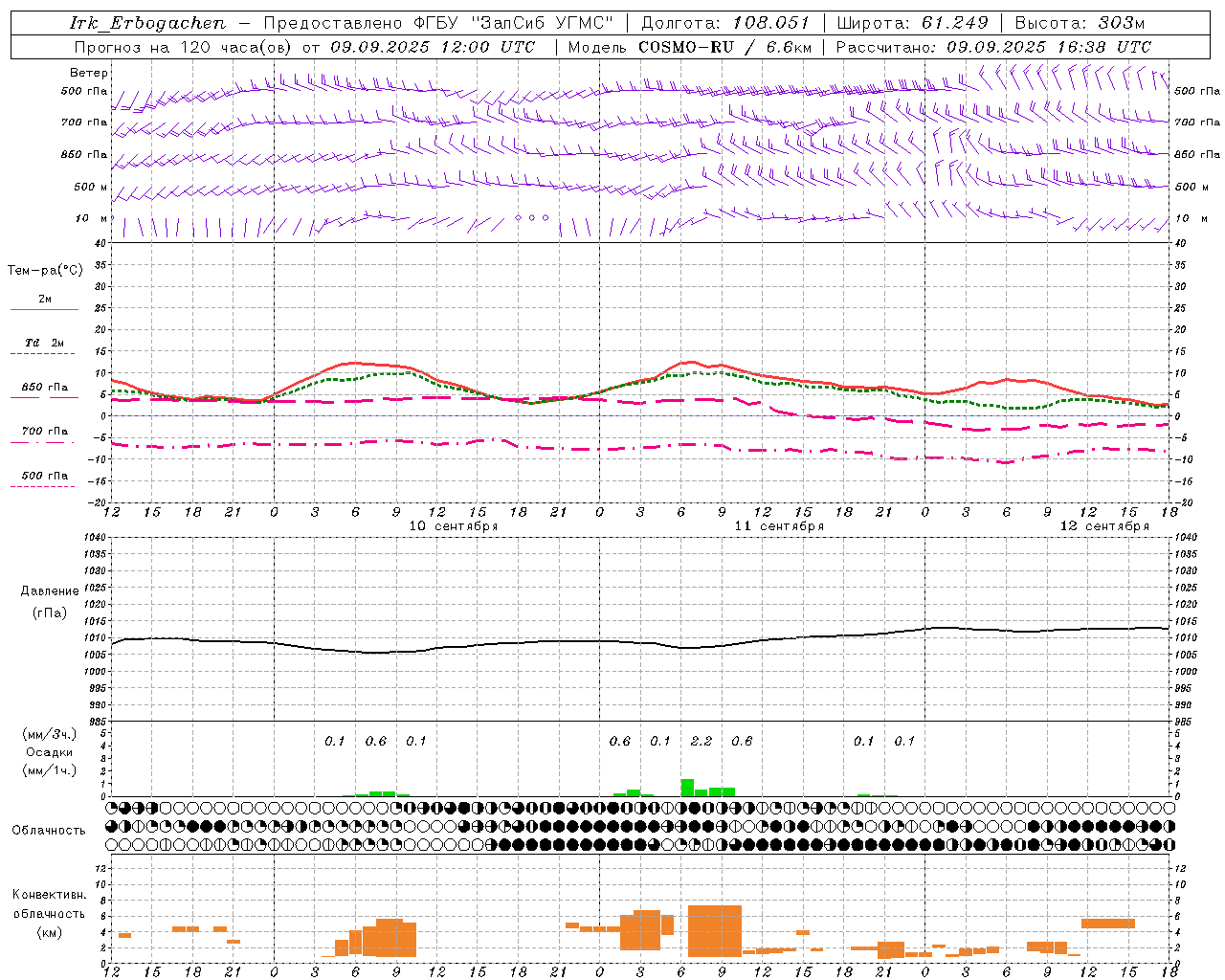The width and height of the screenshot is (1225, 980).
Task: Click the Конвективн. label of convective cloud panel
Action: coord(50,895)
